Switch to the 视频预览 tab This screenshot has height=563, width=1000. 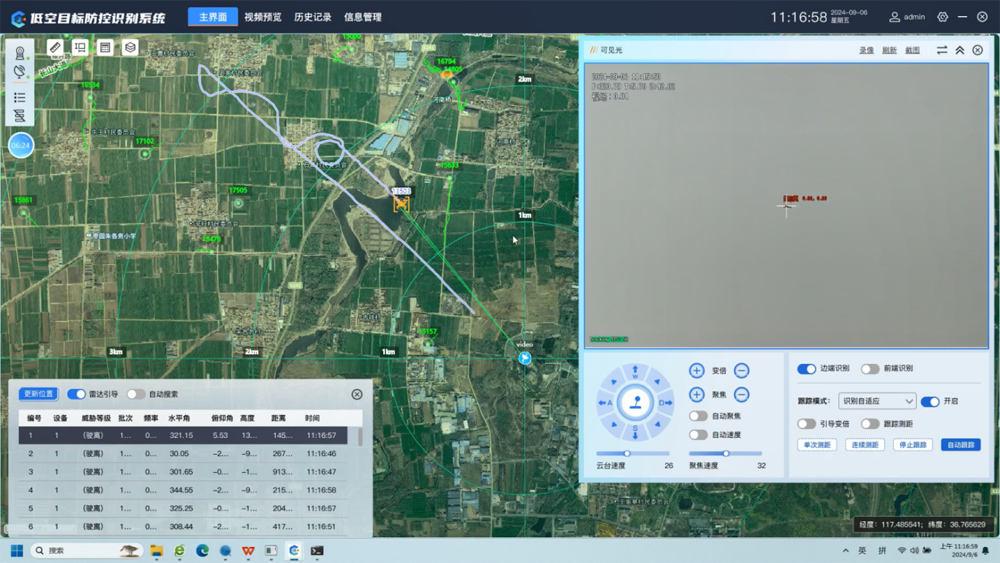263,17
